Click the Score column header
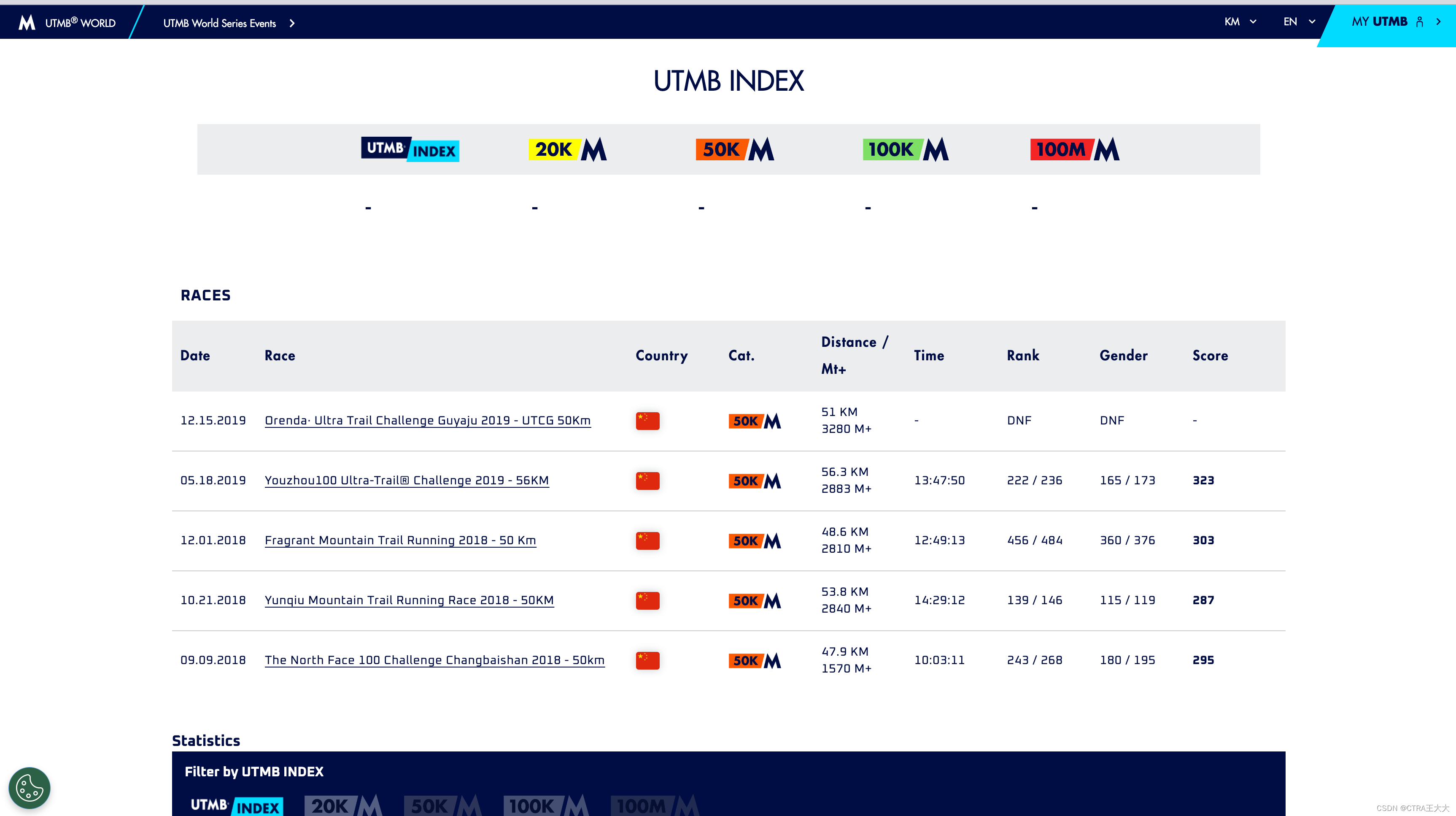Screen dimensions: 1456x816 pos(1210,356)
